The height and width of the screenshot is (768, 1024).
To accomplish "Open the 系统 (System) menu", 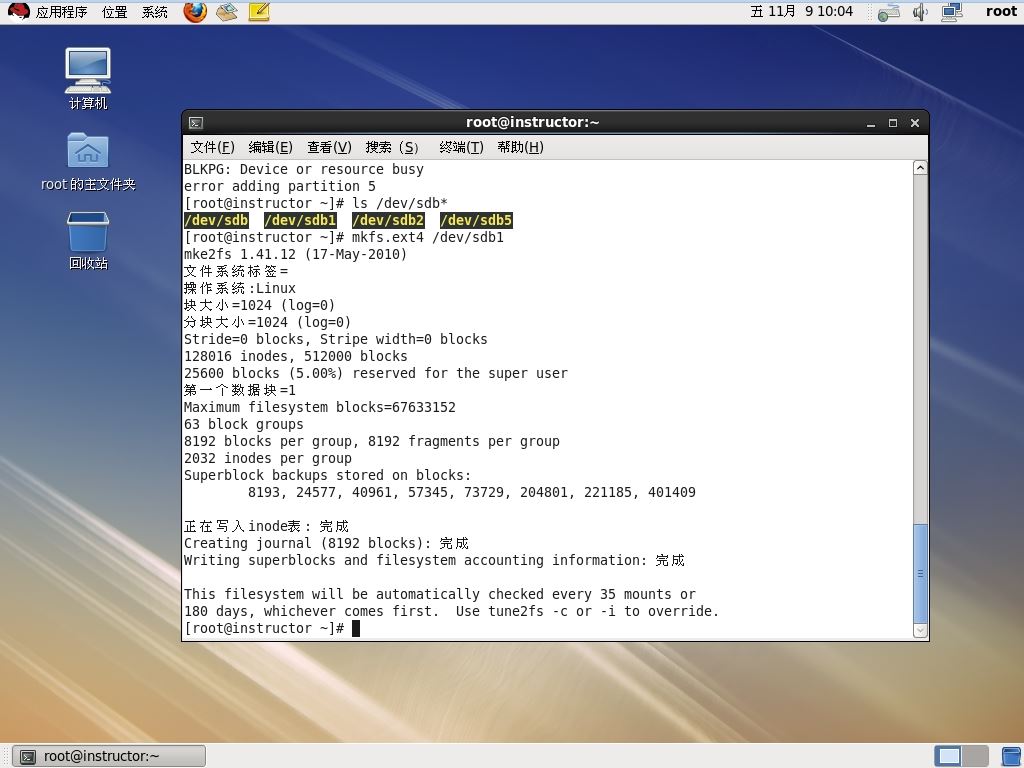I will 155,12.
